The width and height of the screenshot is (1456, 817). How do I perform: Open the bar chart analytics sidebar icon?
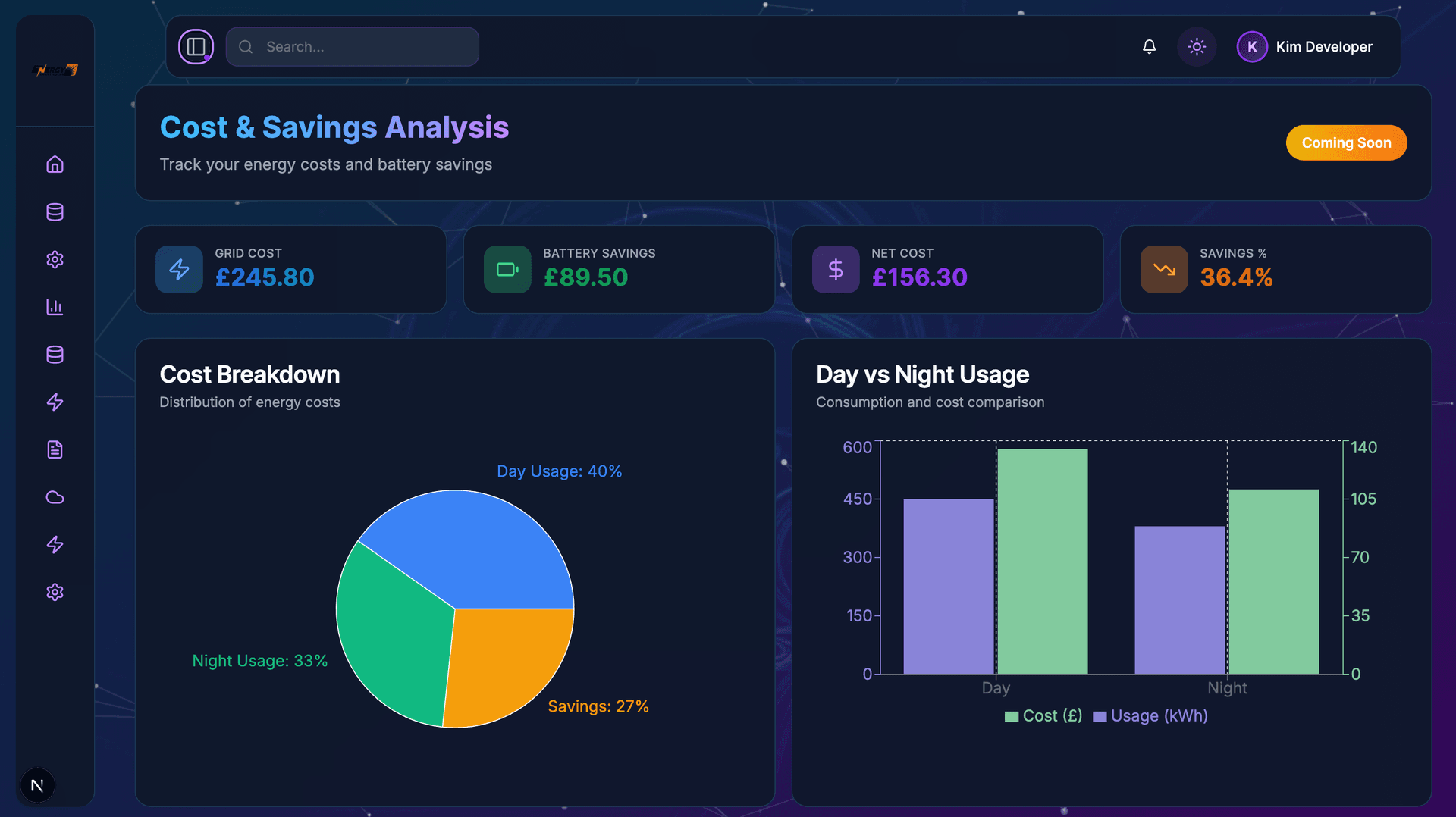pos(55,307)
